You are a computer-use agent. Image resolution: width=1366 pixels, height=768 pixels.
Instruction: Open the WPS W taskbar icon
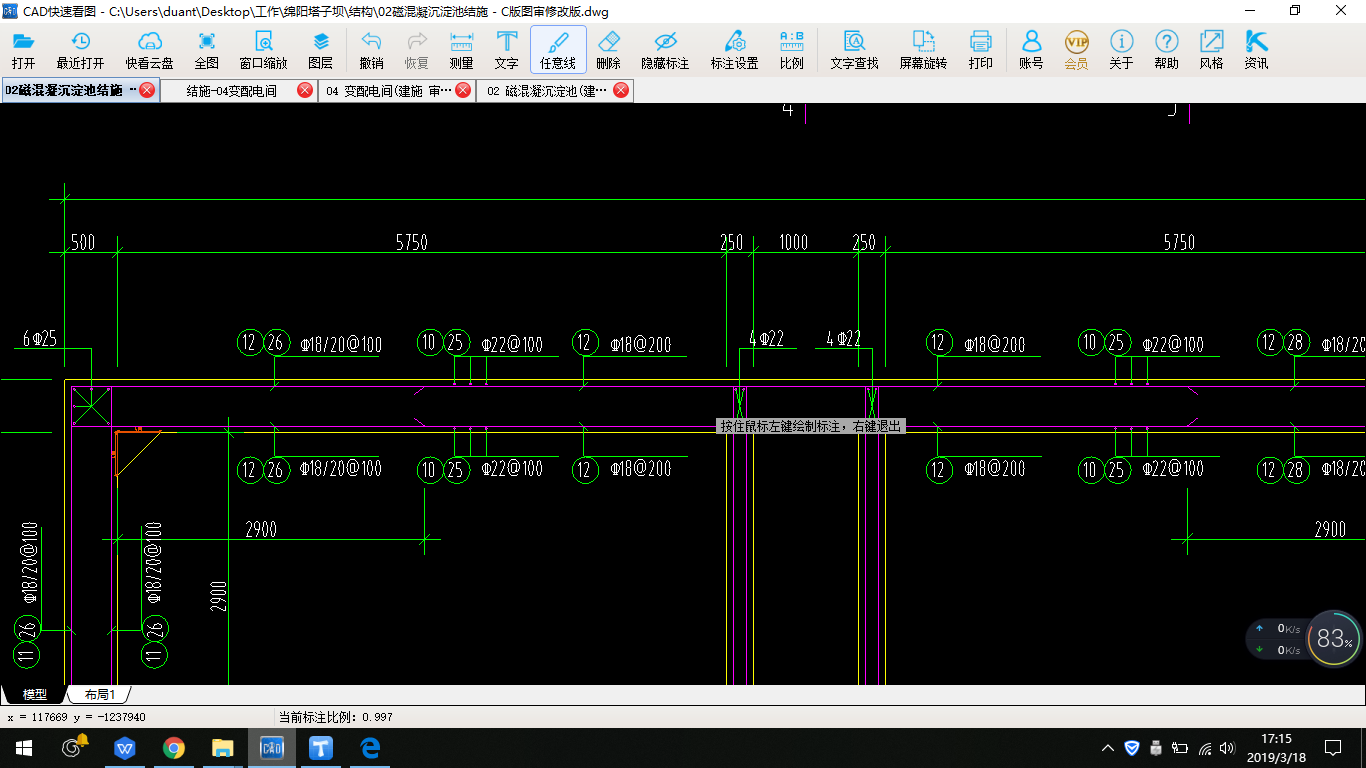pos(125,748)
